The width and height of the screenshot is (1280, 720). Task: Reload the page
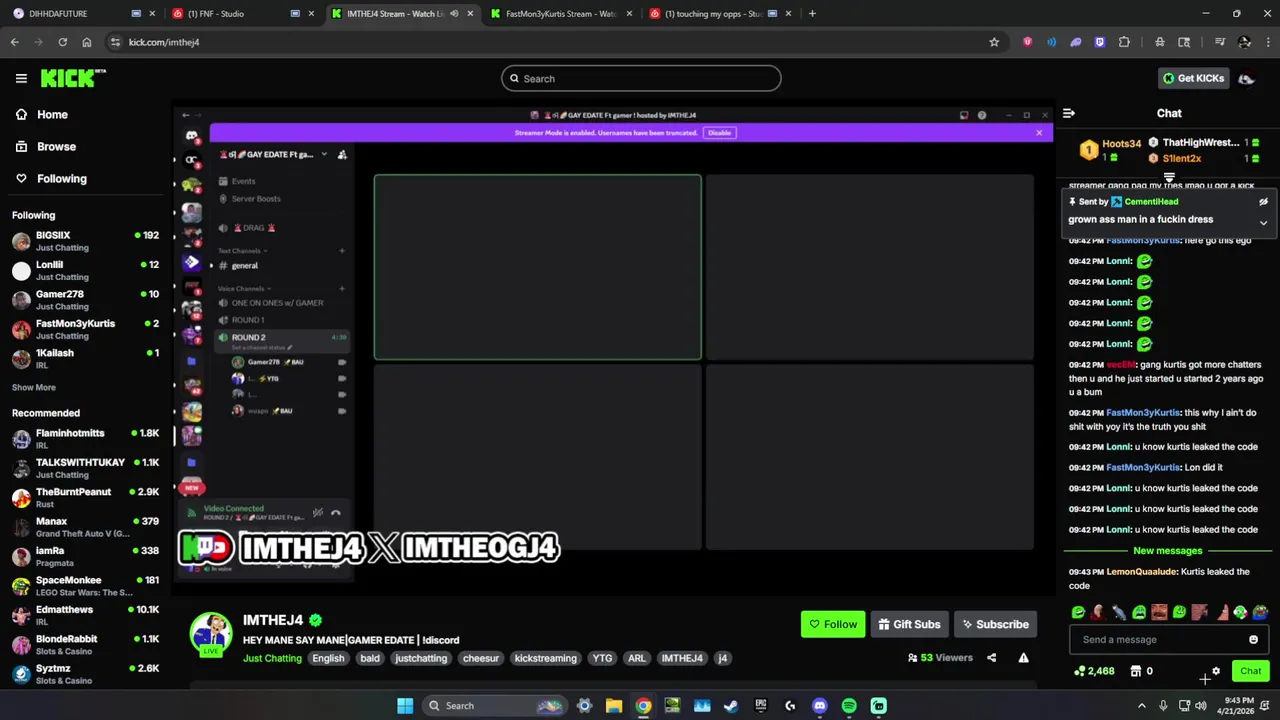coord(62,42)
